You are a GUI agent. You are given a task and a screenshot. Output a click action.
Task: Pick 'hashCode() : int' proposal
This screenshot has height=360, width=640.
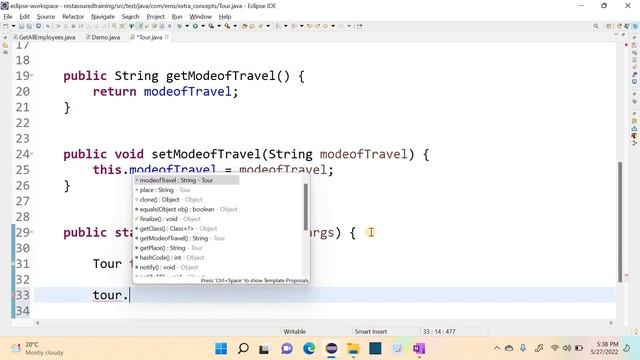[169, 258]
